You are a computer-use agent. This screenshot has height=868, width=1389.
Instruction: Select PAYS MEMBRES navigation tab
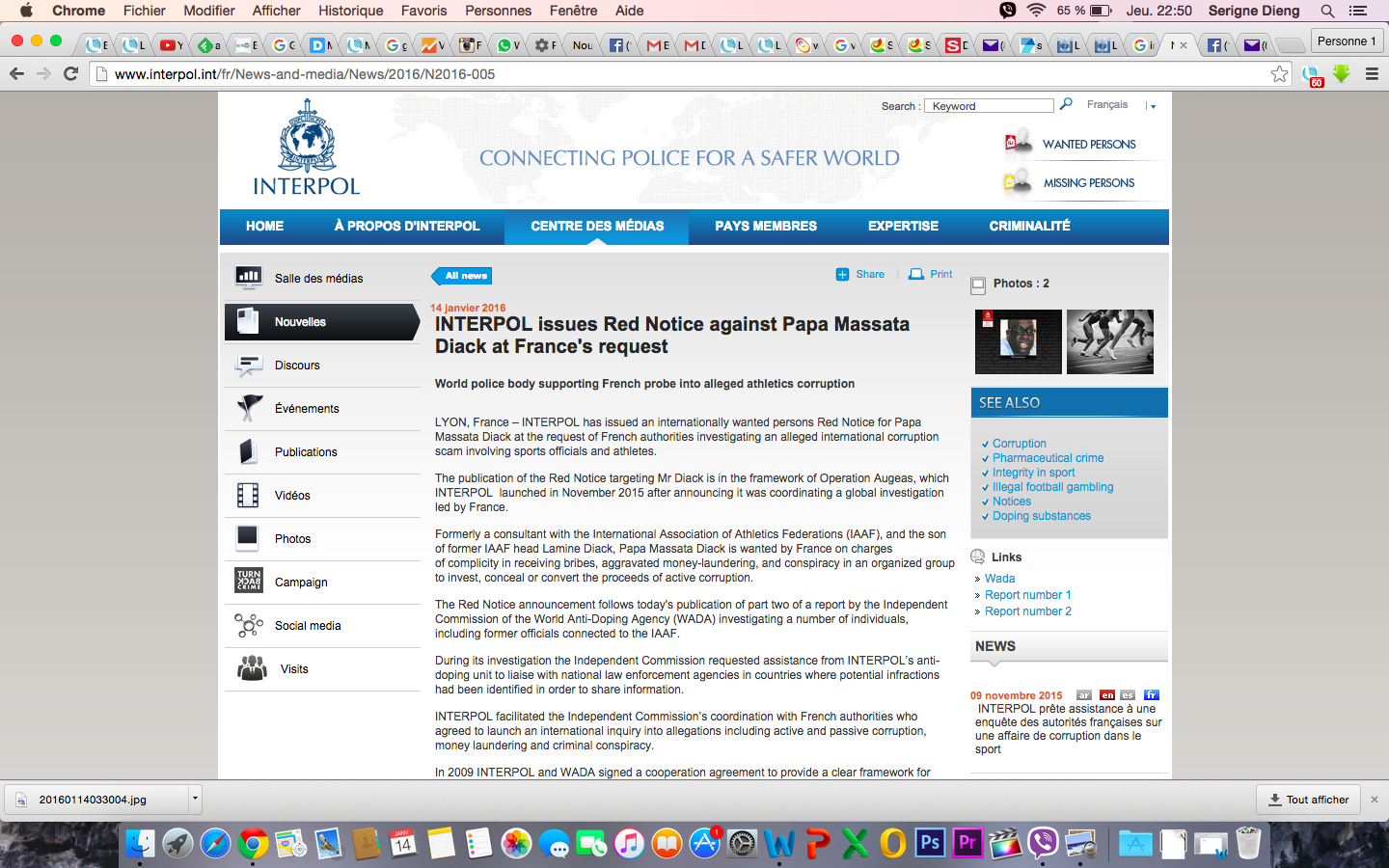[766, 226]
